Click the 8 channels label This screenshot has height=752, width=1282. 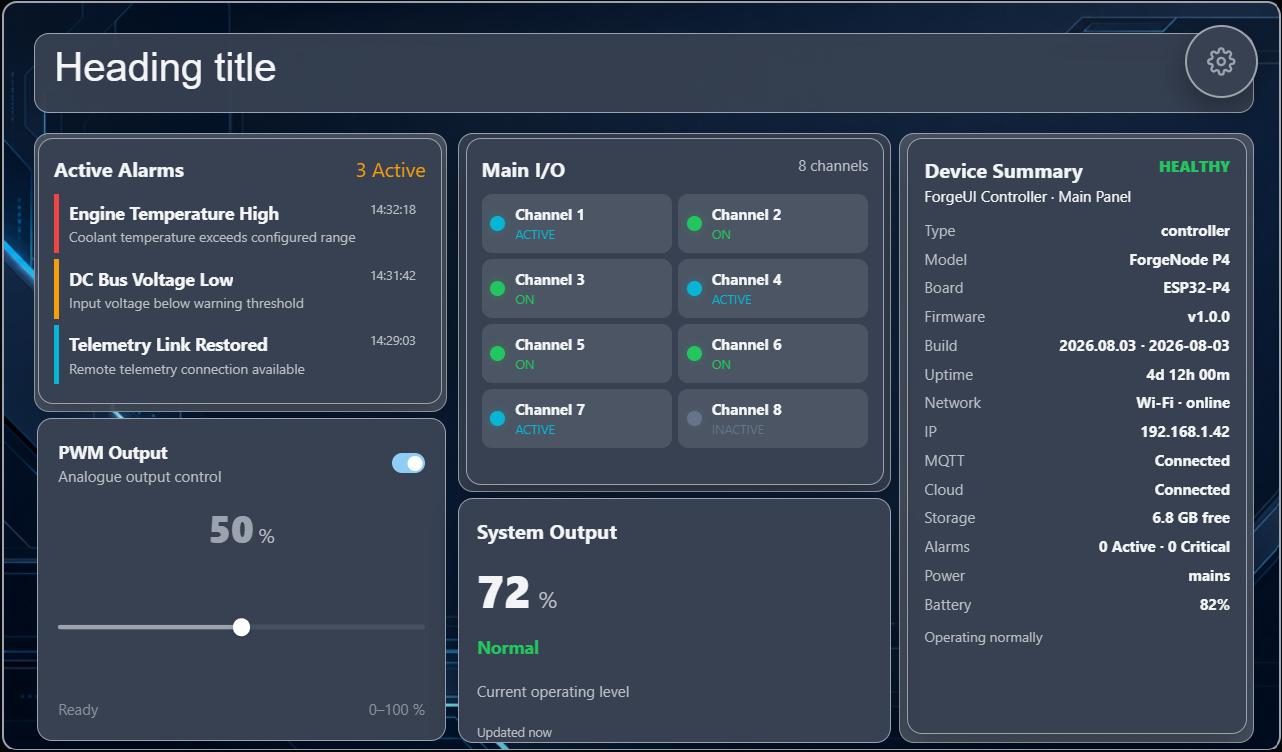click(x=833, y=166)
